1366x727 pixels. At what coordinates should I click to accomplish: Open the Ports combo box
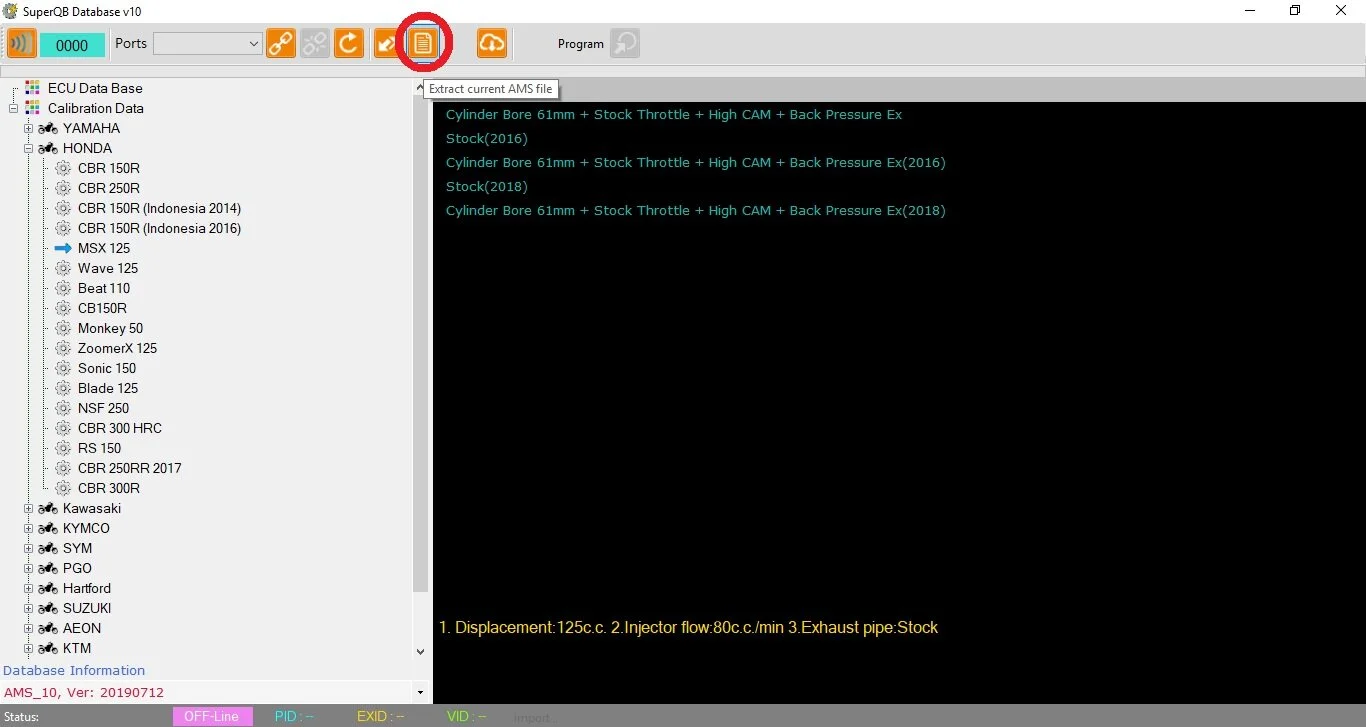[x=208, y=44]
